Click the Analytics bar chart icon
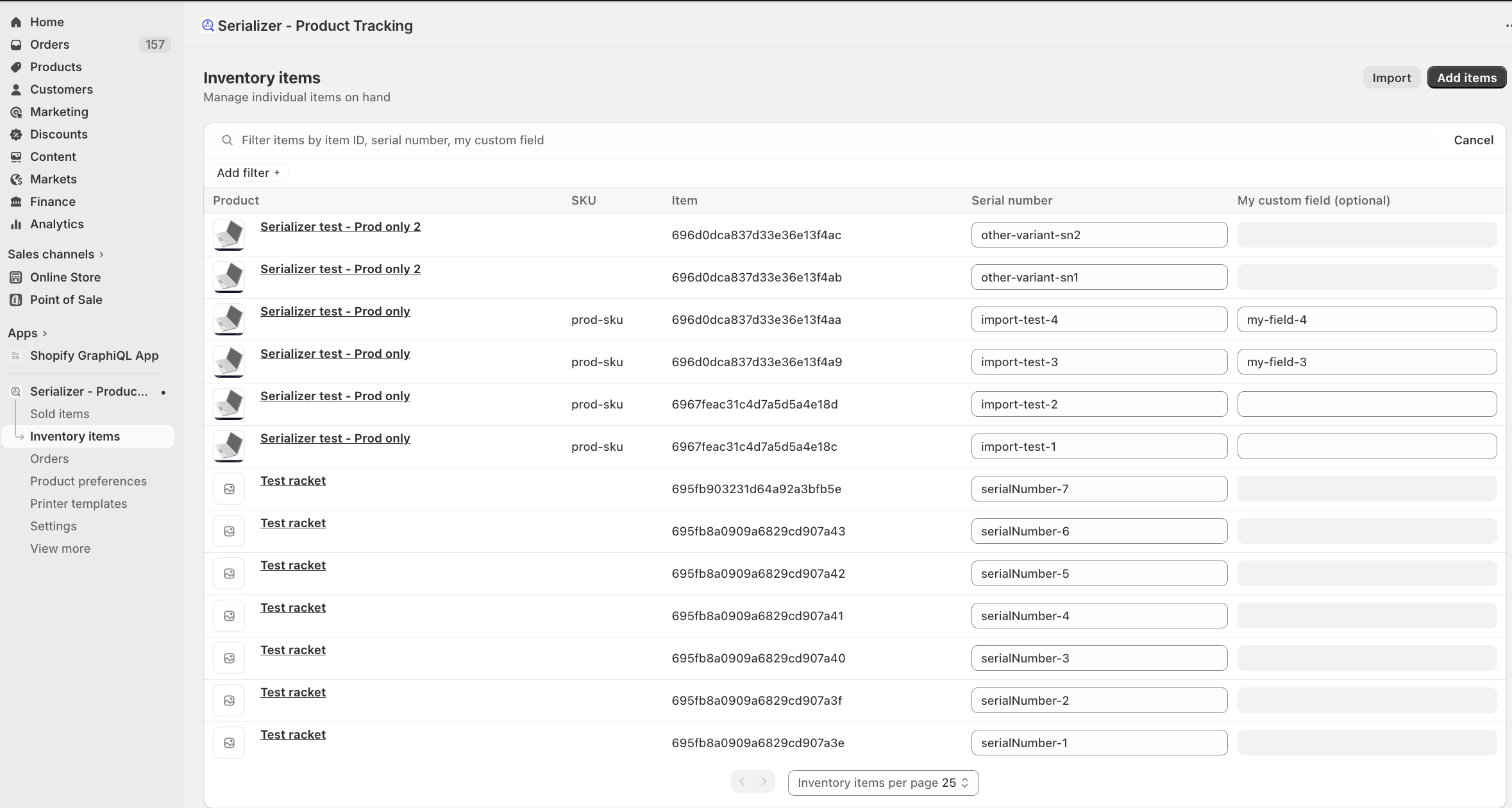The width and height of the screenshot is (1512, 808). coord(16,224)
